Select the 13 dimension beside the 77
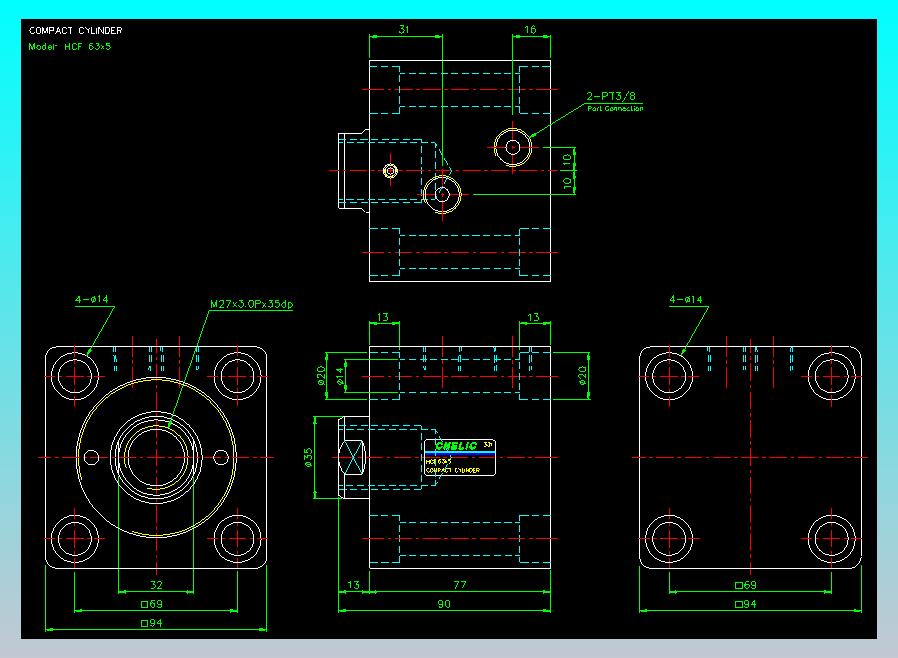 point(353,585)
